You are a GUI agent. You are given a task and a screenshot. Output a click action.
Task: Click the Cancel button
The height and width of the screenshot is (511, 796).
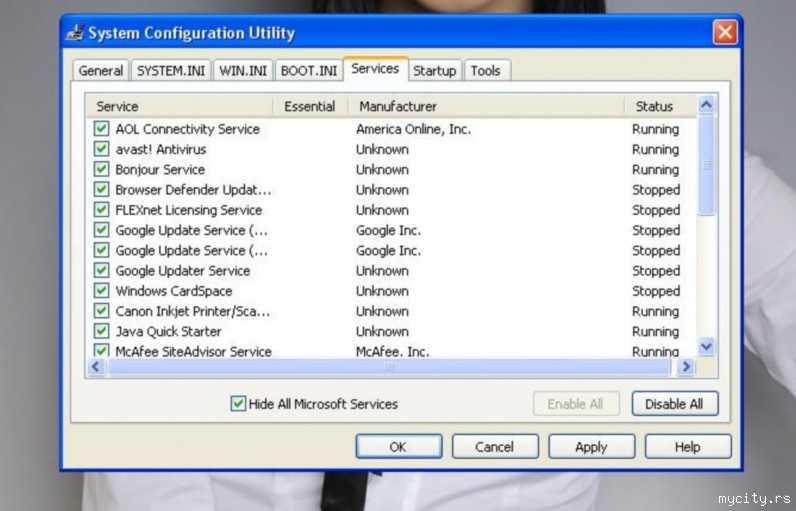[495, 447]
